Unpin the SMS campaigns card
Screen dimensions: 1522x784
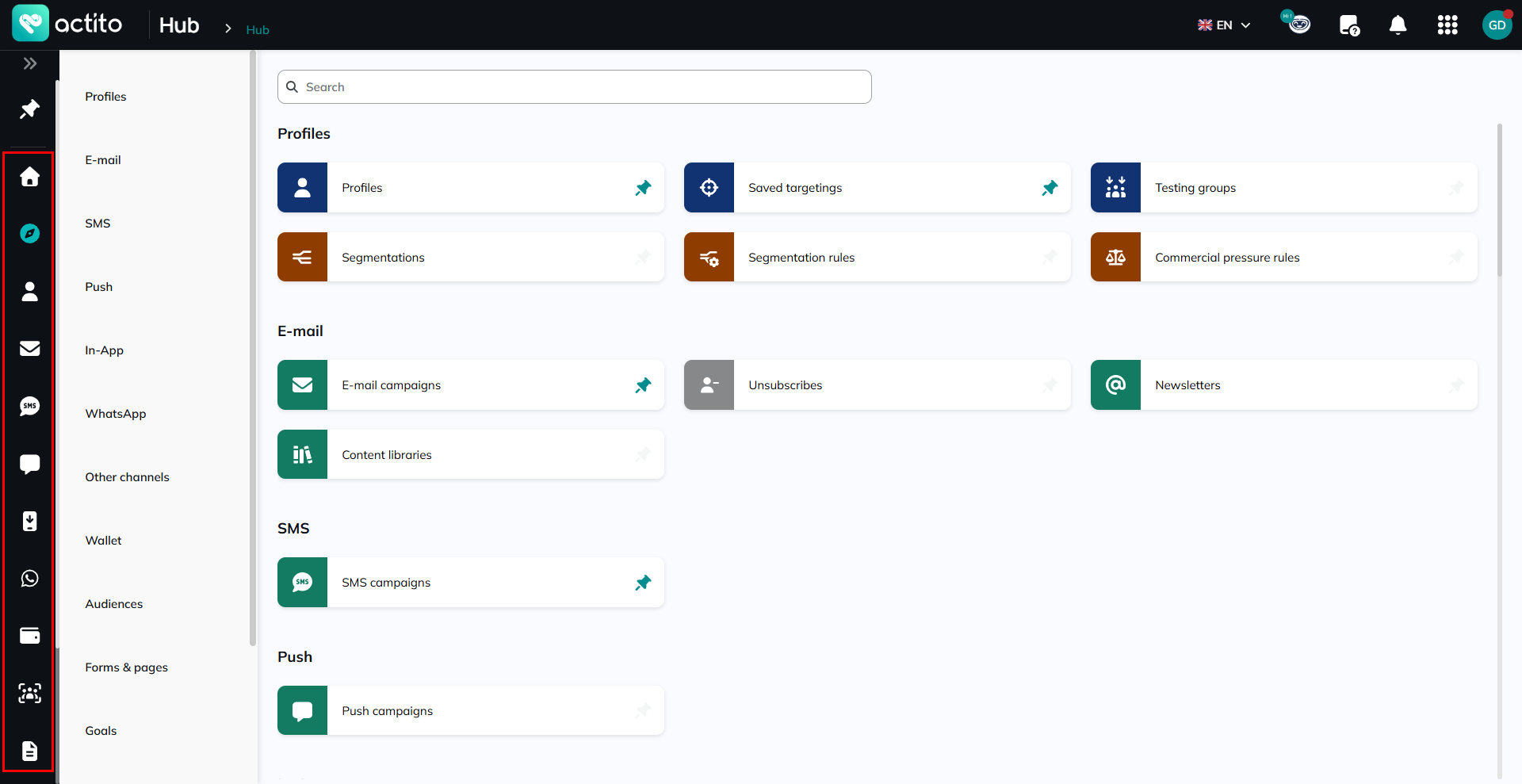pyautogui.click(x=643, y=583)
